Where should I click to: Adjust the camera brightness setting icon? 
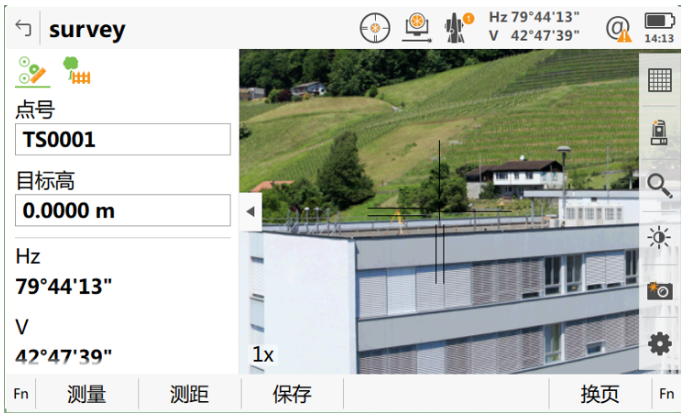pos(659,238)
